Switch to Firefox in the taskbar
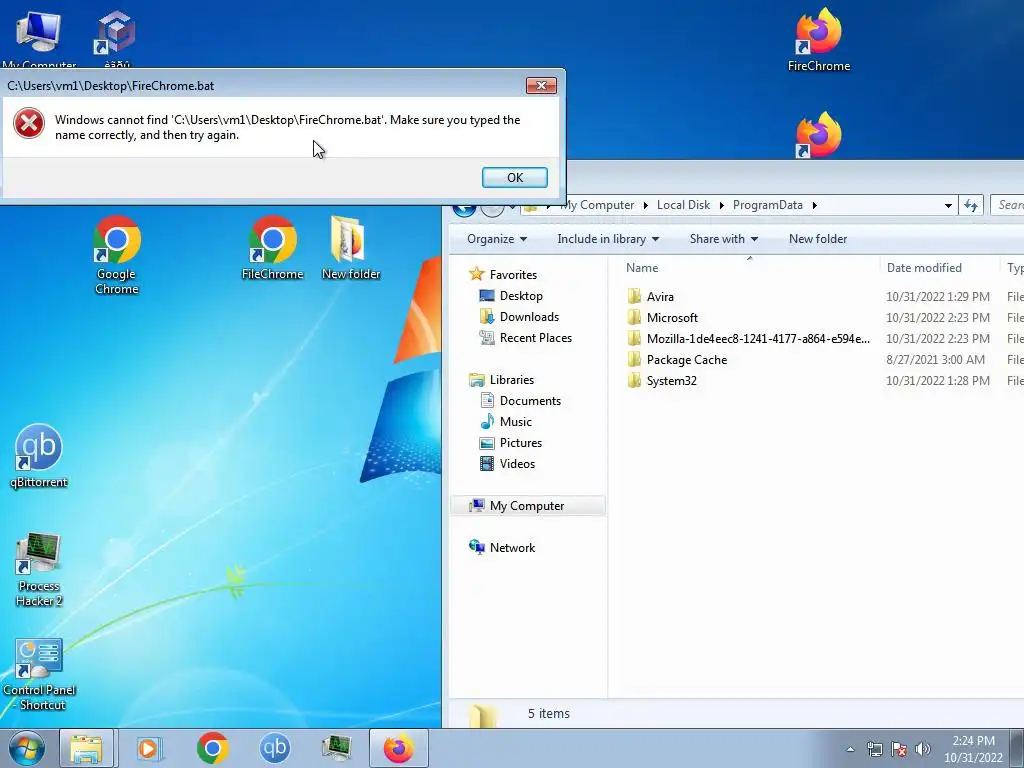1024x768 pixels. tap(399, 748)
